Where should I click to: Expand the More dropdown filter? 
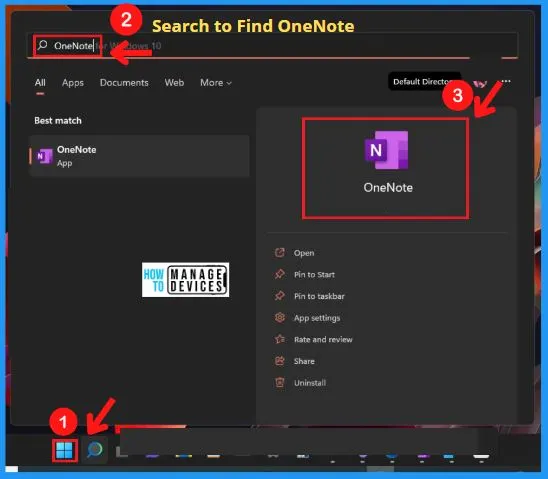216,83
